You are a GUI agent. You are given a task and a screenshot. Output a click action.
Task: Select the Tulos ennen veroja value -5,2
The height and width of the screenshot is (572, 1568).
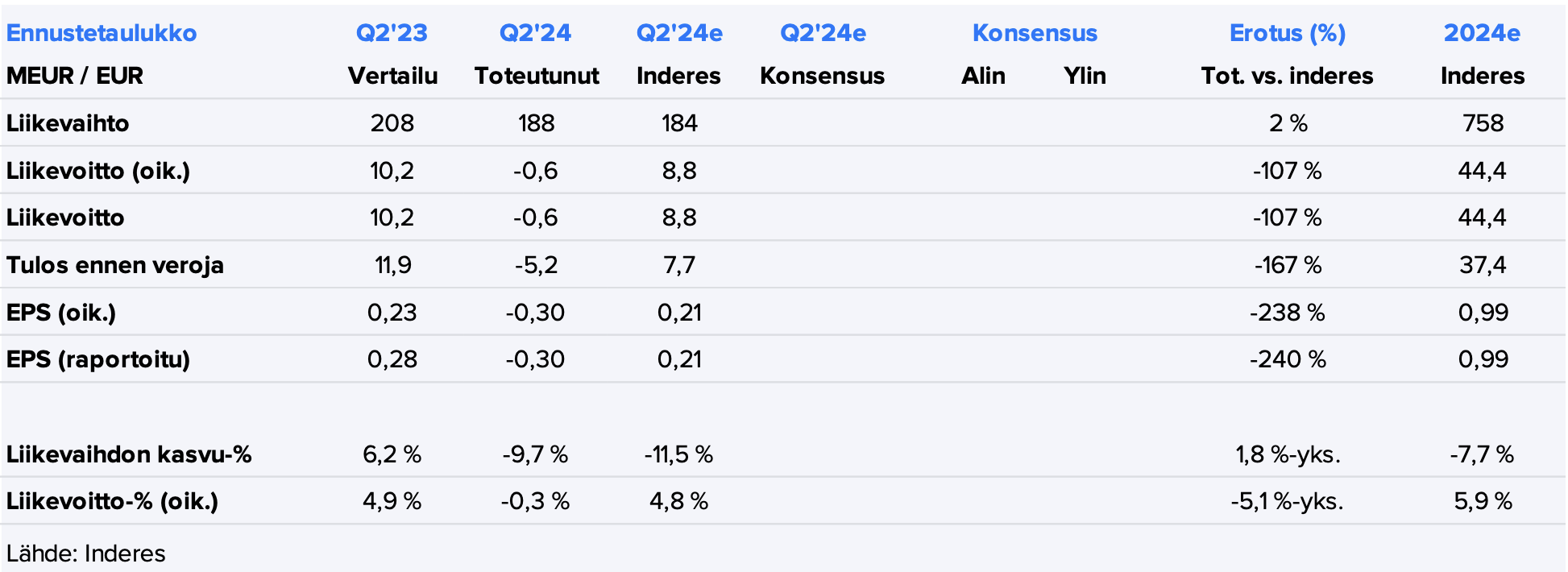point(536,265)
